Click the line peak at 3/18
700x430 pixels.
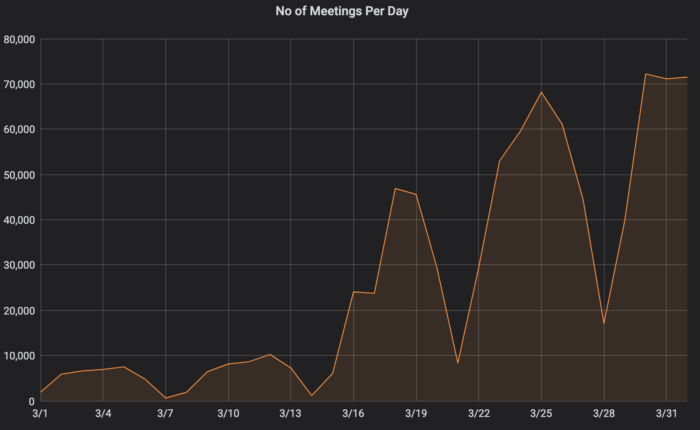[395, 188]
